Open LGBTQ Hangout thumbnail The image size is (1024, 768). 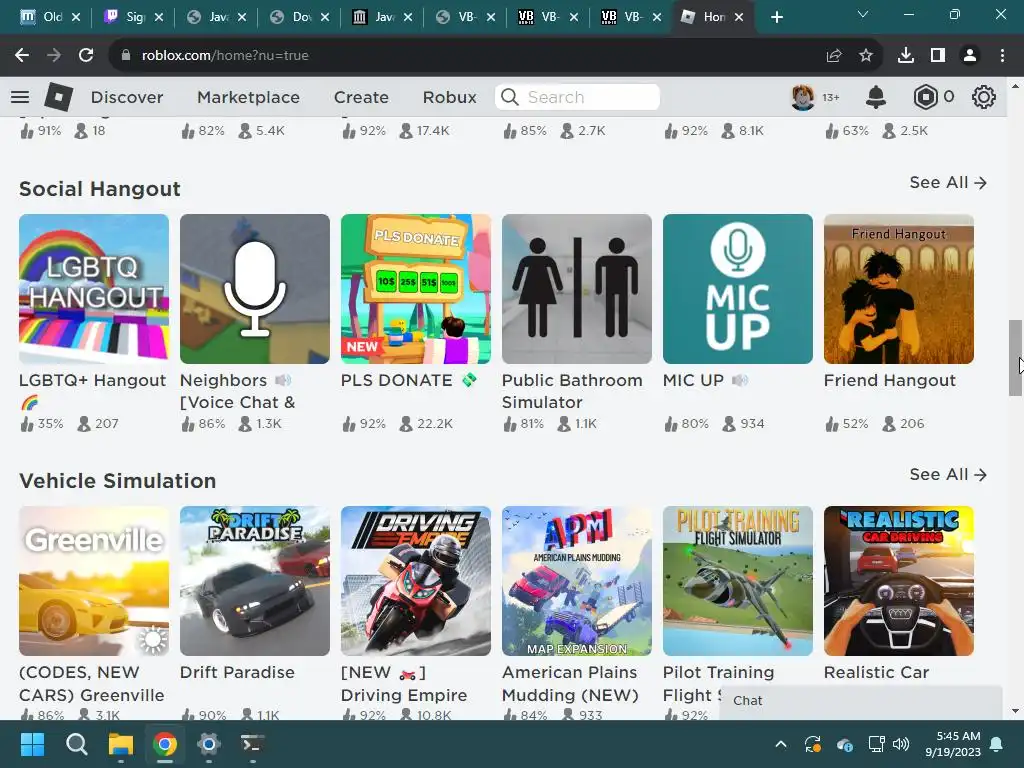pyautogui.click(x=94, y=289)
